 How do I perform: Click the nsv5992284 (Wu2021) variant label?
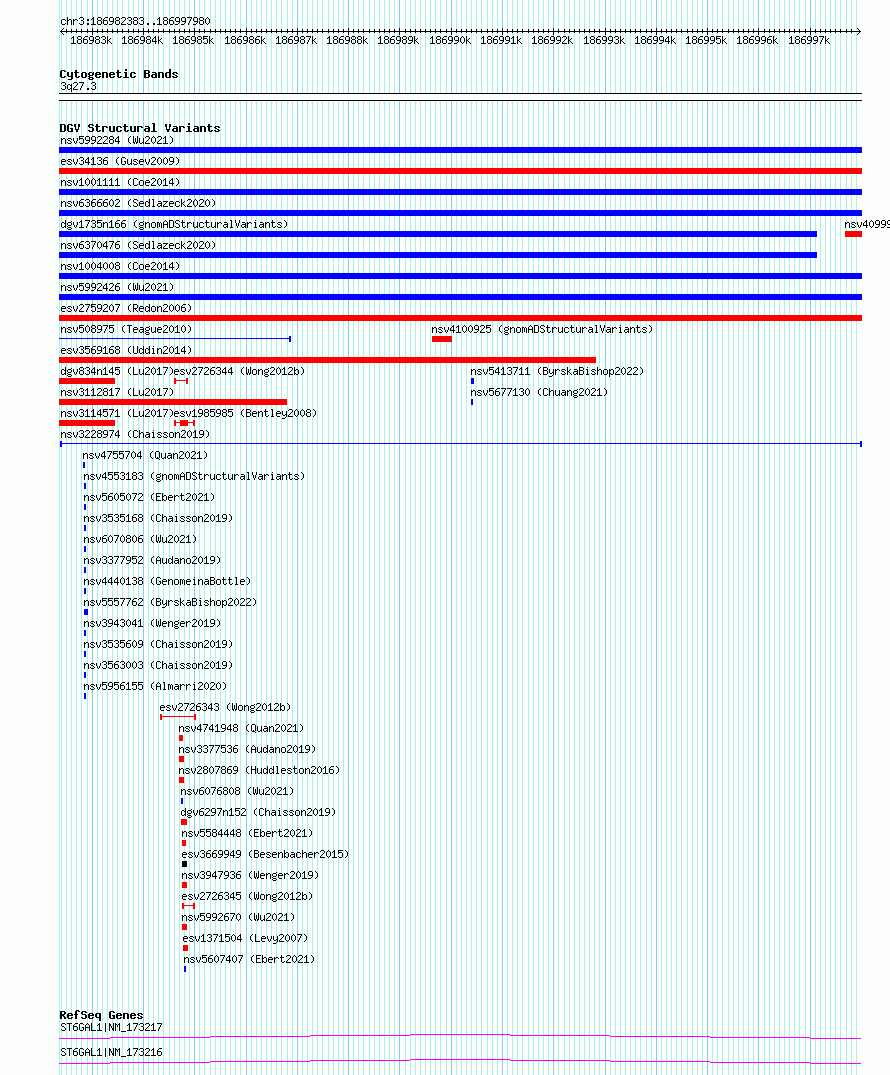(x=117, y=141)
